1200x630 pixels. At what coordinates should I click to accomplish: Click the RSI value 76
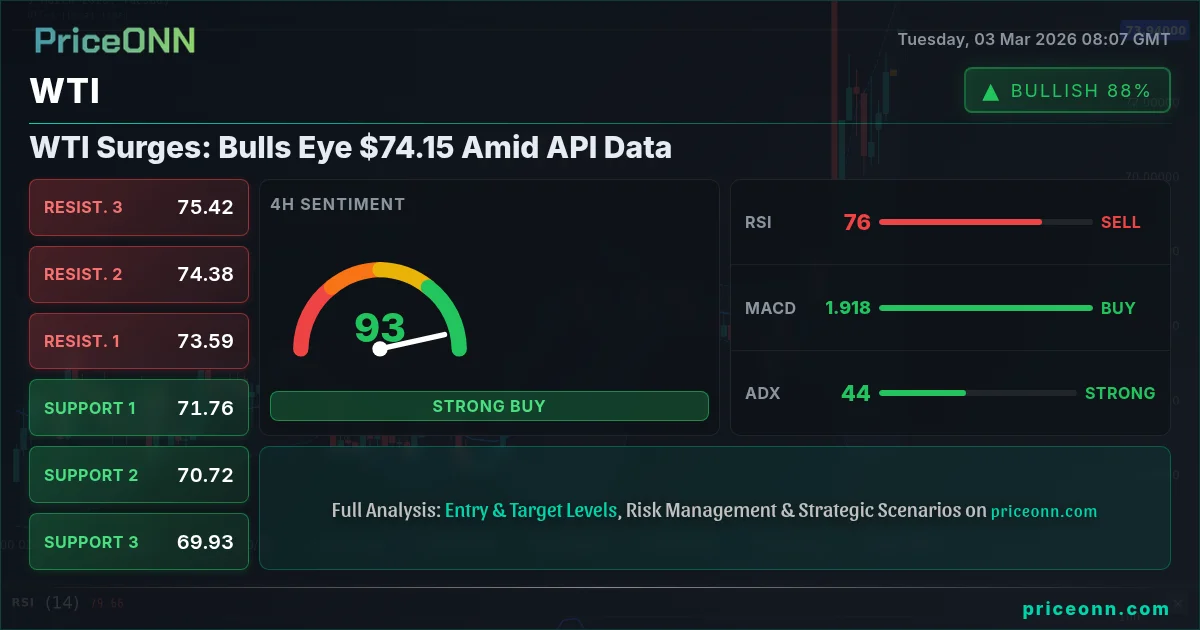point(857,222)
